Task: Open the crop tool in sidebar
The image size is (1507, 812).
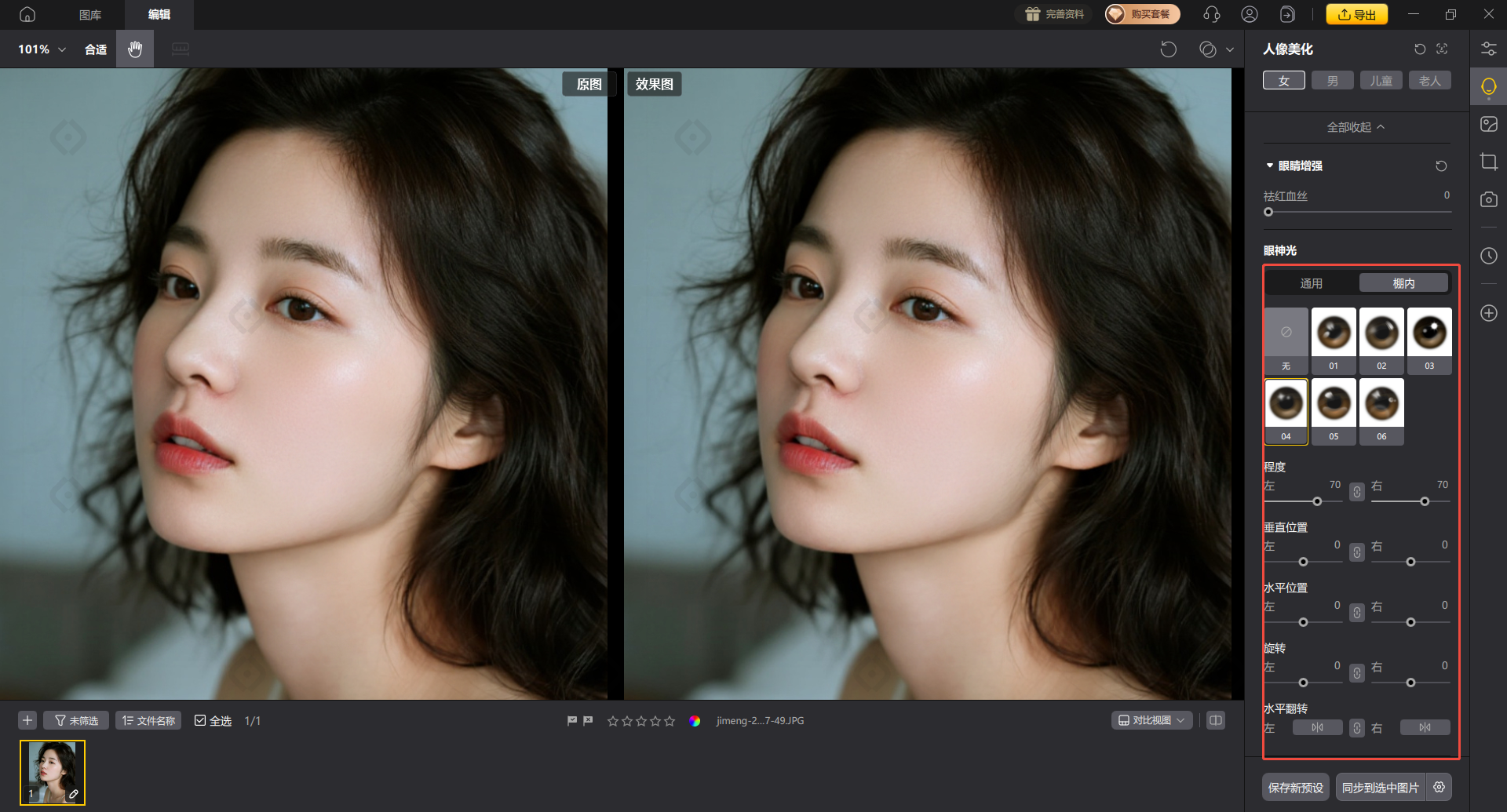Action: pyautogui.click(x=1488, y=162)
